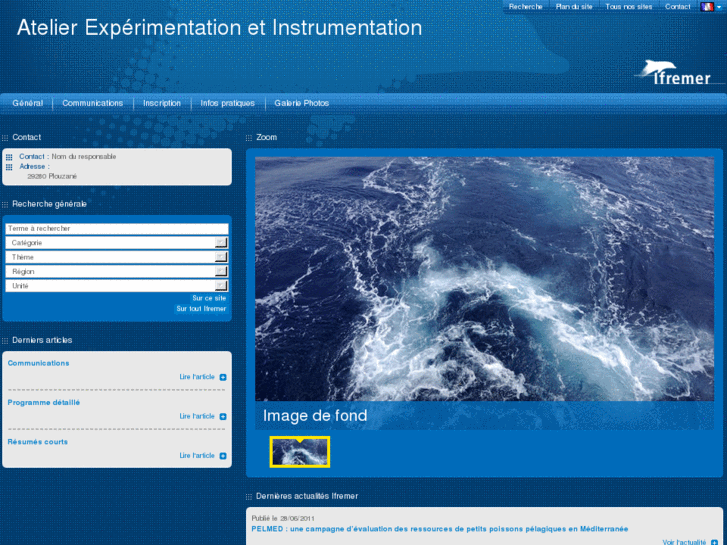Open the Résumés courts article title
The image size is (727, 545).
point(38,442)
